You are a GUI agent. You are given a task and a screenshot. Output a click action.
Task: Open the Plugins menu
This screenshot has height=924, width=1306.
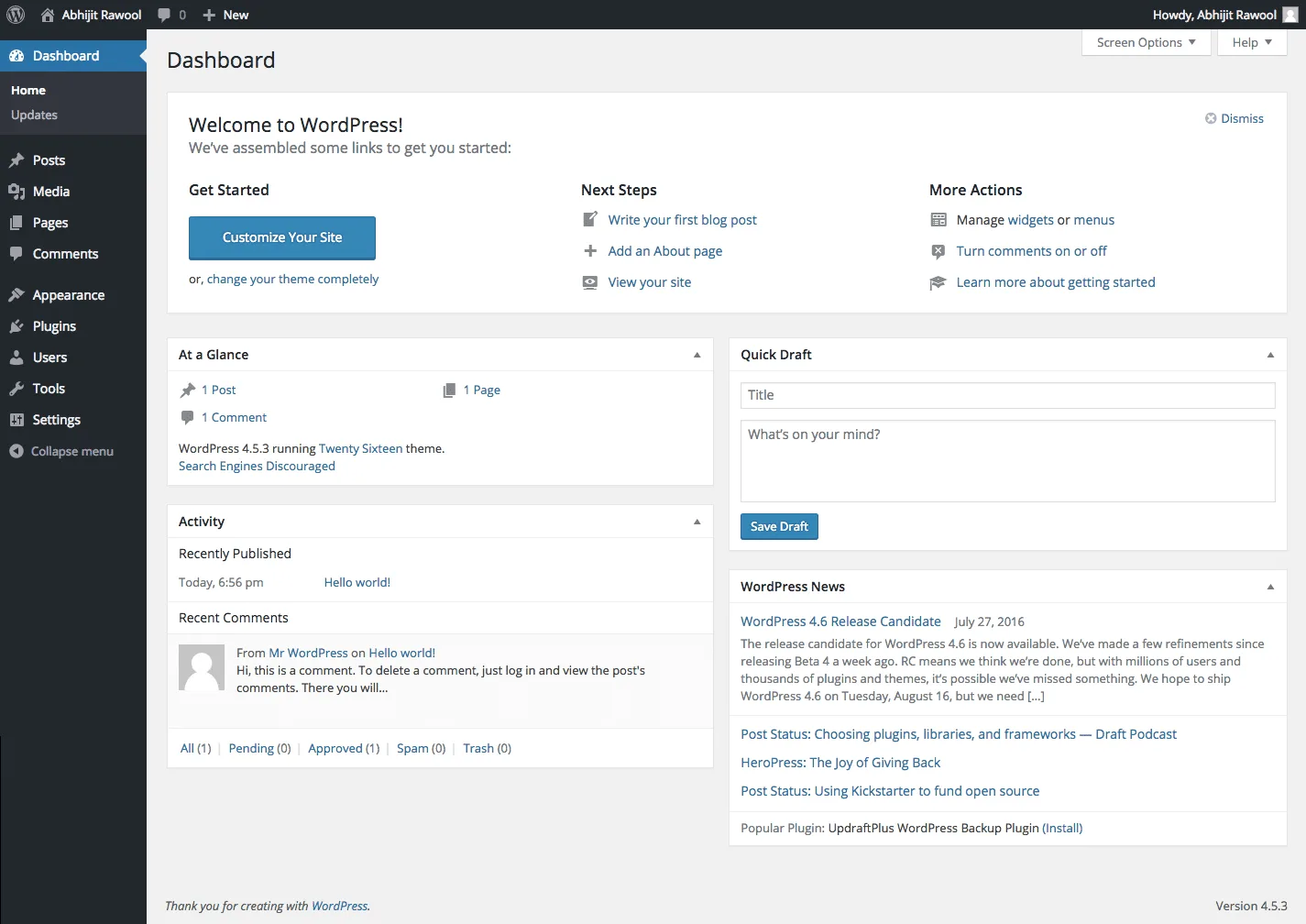coord(73,326)
